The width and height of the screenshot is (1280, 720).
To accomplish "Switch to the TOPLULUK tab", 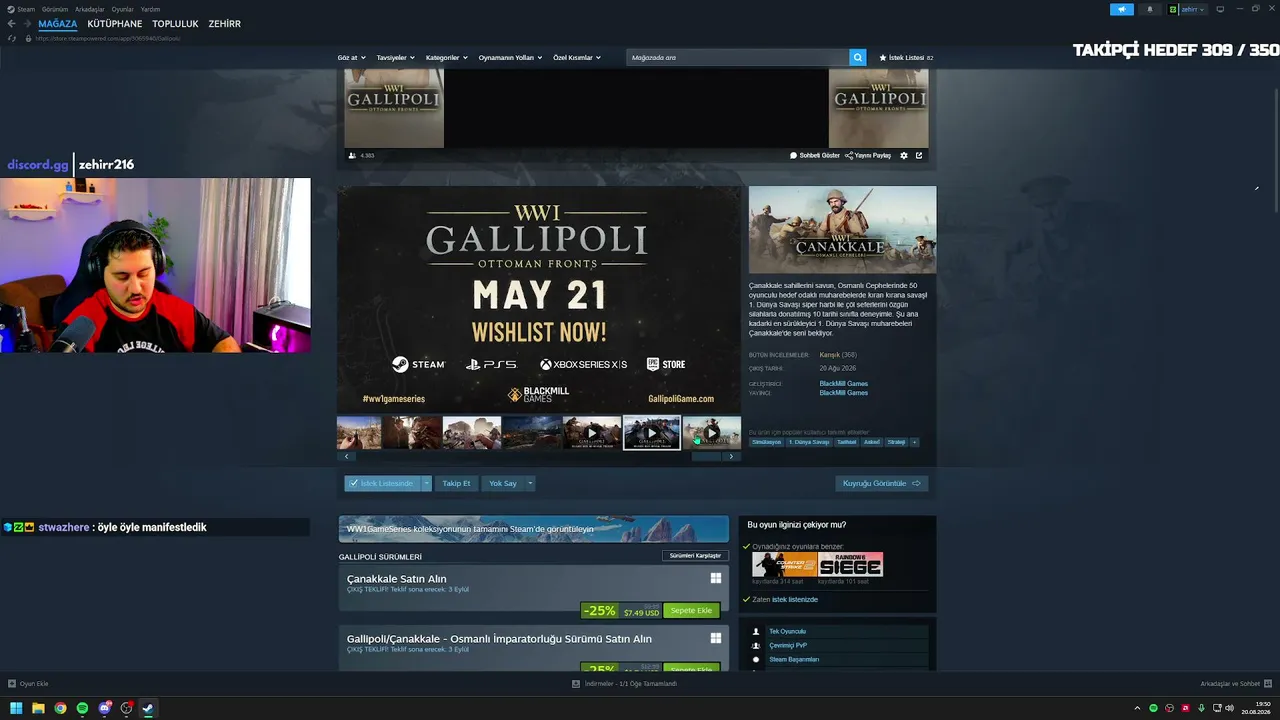I will click(175, 24).
